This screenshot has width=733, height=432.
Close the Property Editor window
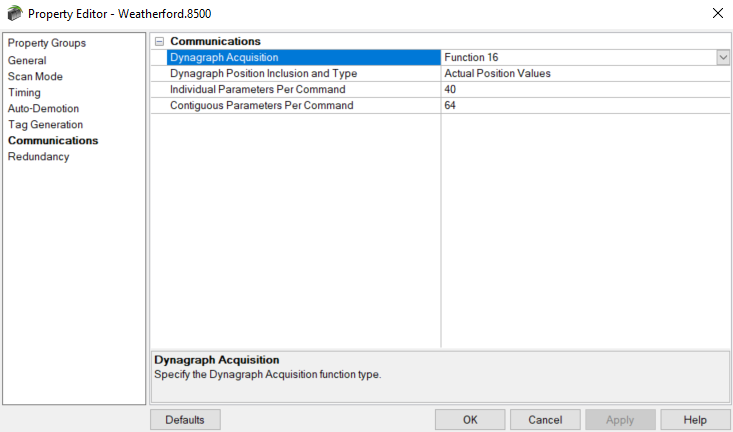(x=718, y=13)
